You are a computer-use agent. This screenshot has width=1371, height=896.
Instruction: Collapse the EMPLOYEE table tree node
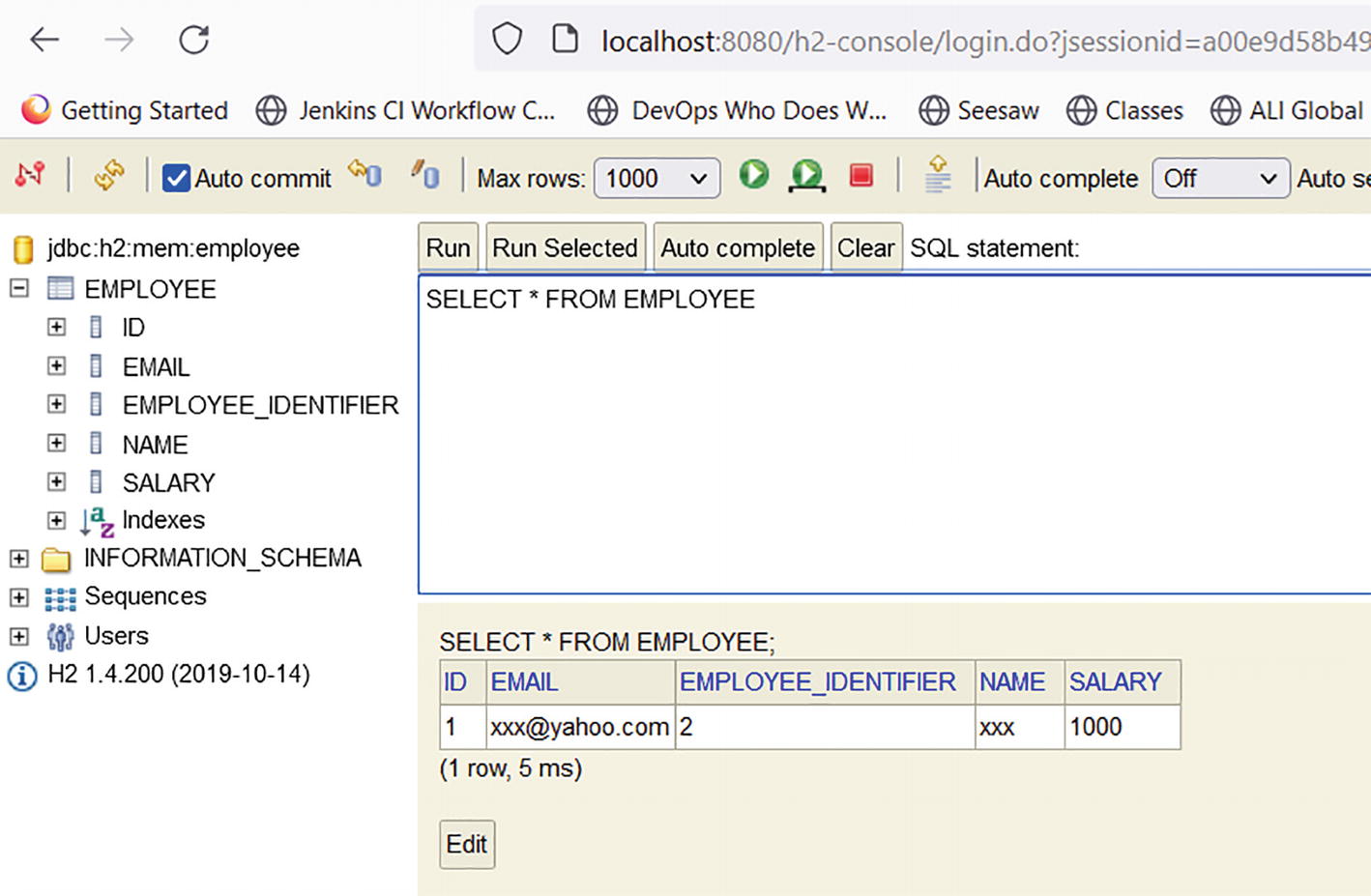pos(18,288)
